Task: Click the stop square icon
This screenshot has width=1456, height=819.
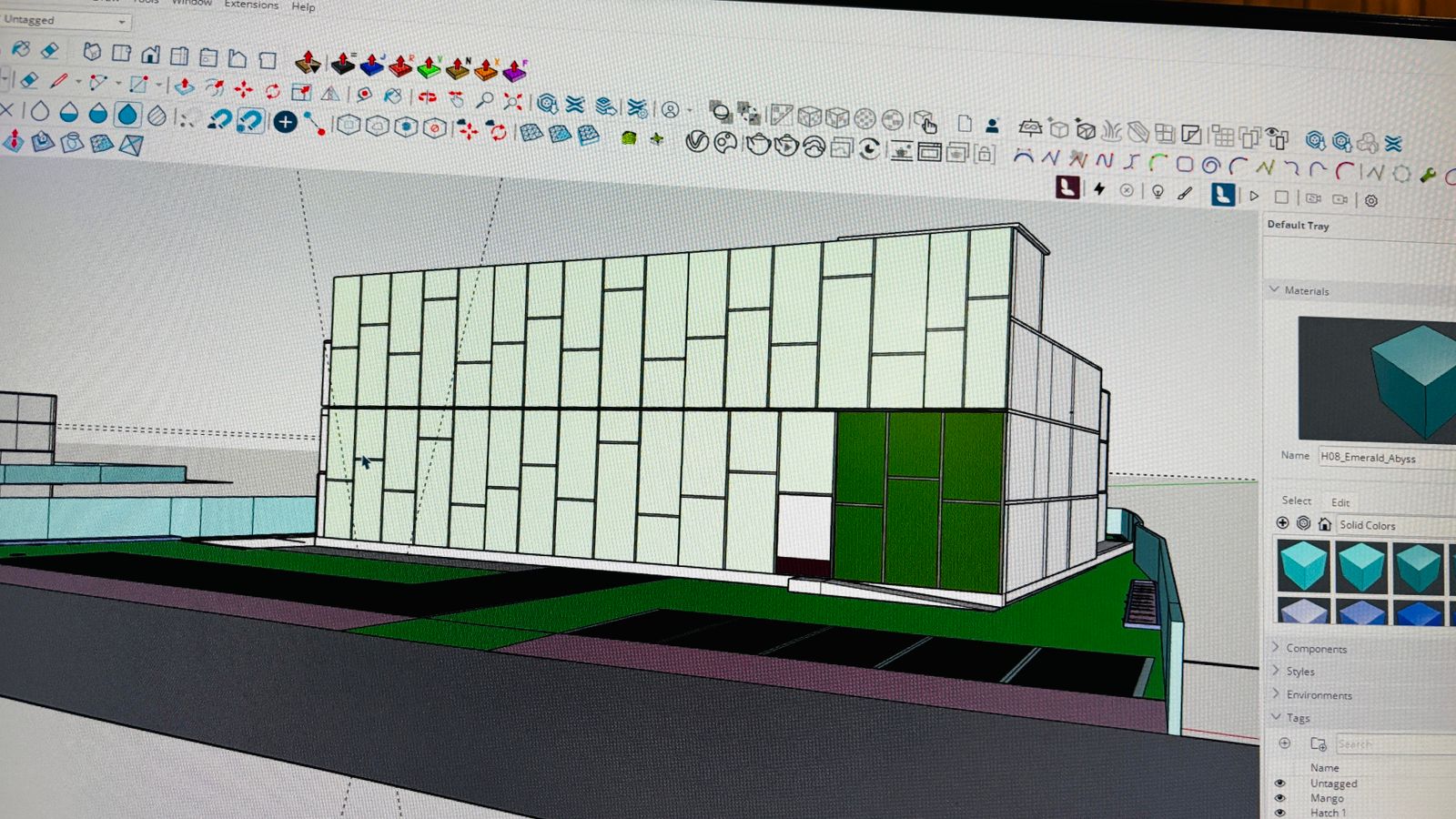Action: click(1281, 197)
